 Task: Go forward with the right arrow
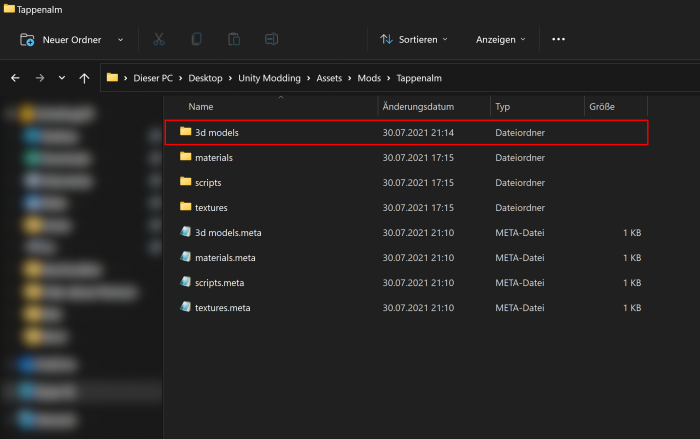[x=40, y=77]
